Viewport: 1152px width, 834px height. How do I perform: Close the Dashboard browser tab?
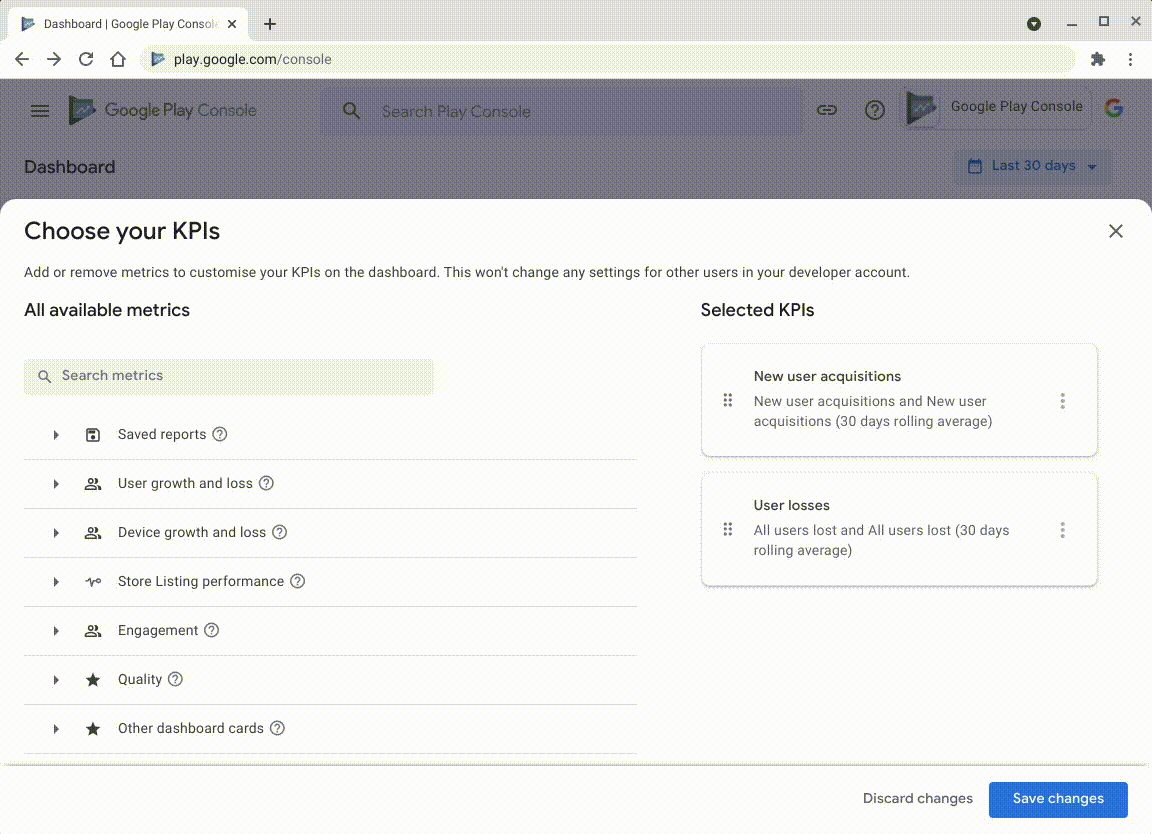[x=232, y=24]
